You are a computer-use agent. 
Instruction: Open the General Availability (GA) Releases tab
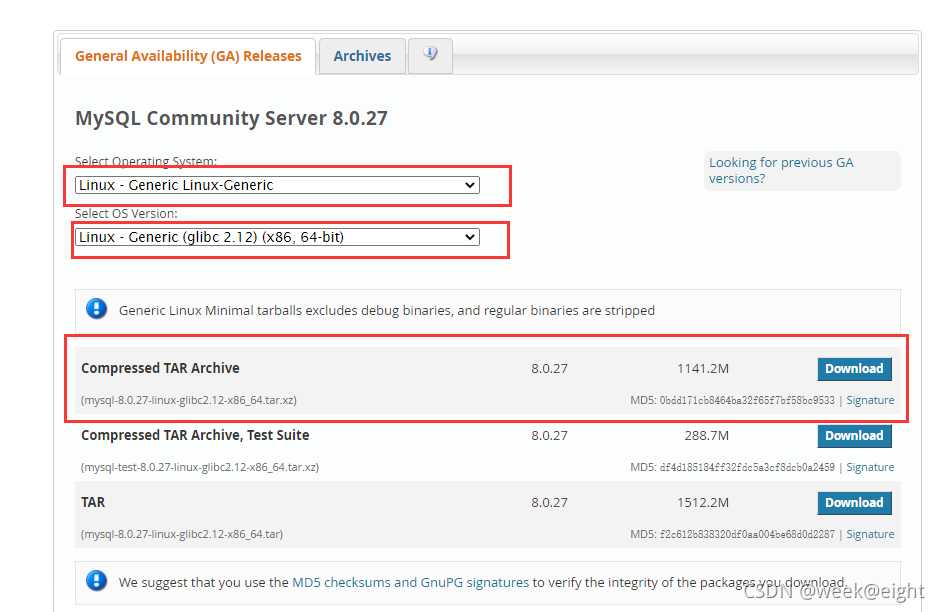coord(188,56)
